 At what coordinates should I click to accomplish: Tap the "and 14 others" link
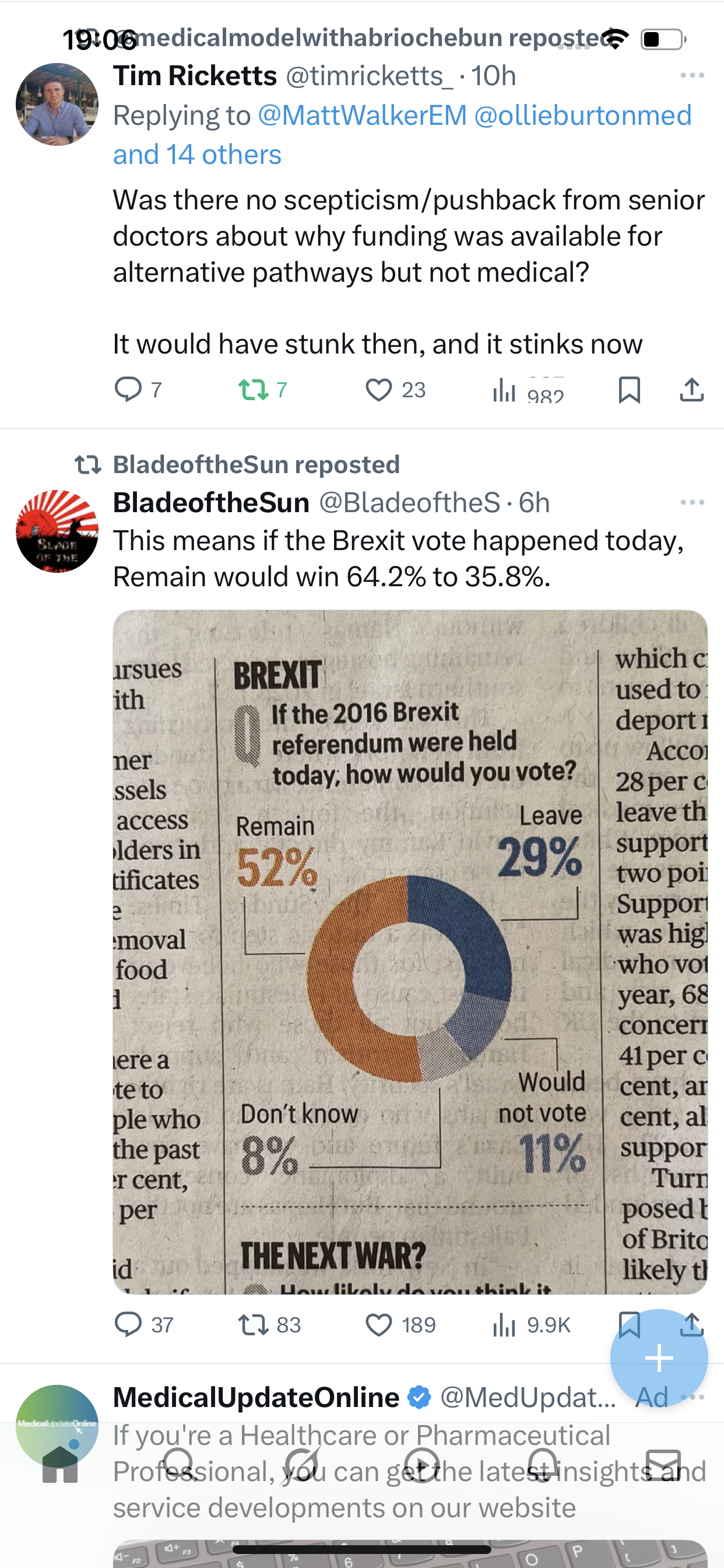click(x=197, y=155)
